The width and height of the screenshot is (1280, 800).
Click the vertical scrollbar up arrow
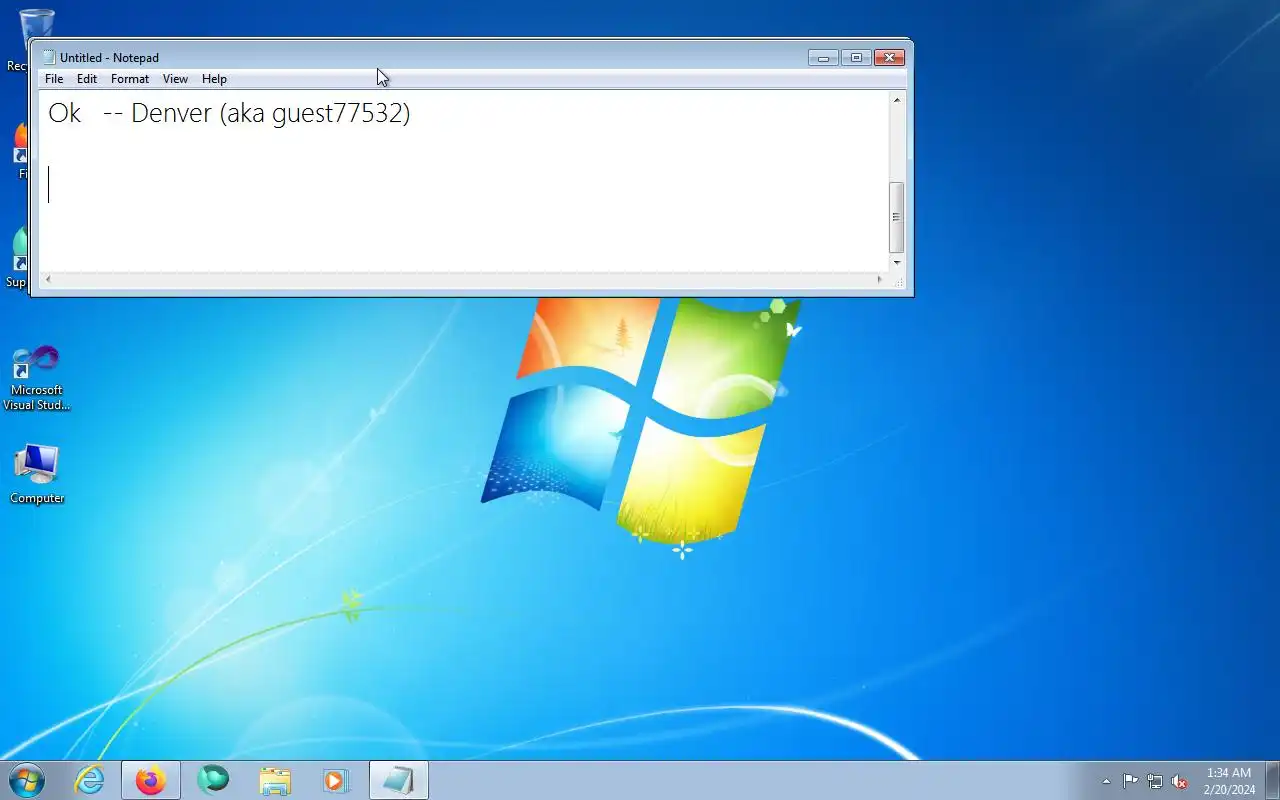897,100
